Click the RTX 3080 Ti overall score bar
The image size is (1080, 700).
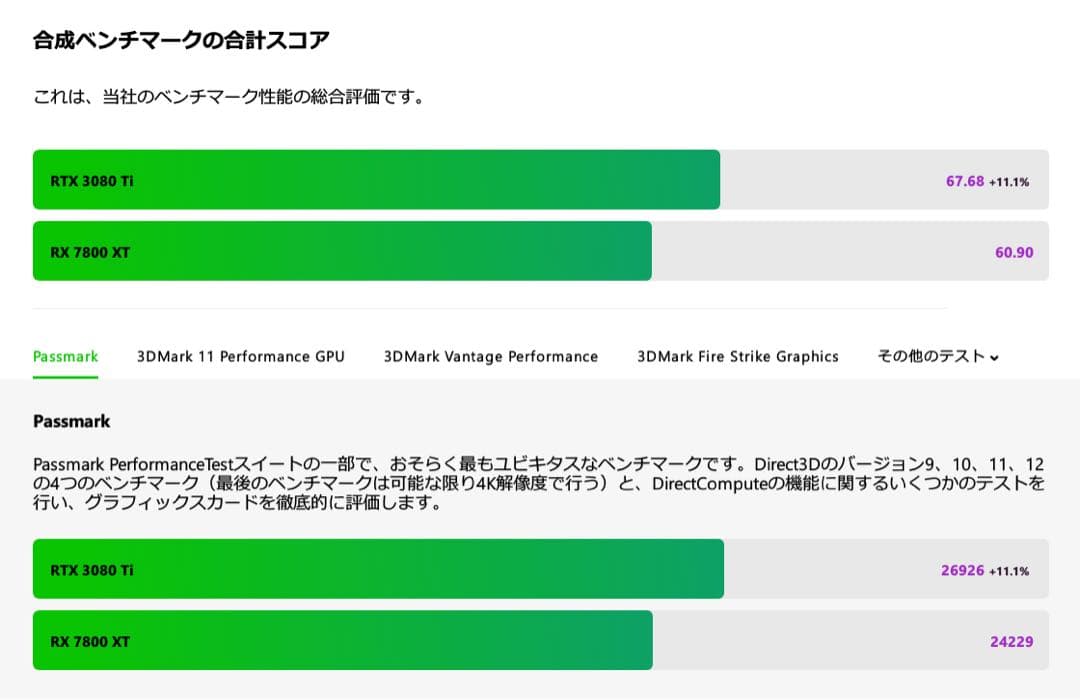click(378, 181)
